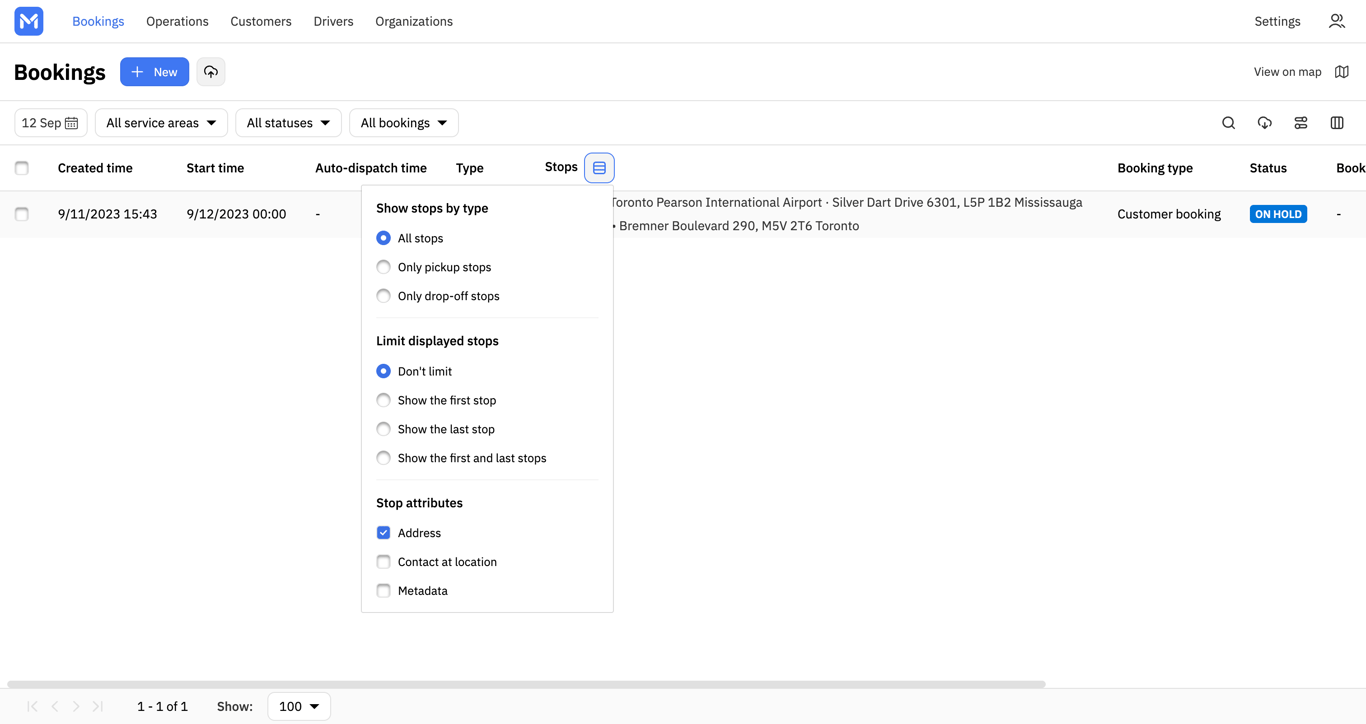Uncheck the Address attribute checkbox
The image size is (1366, 724).
(383, 533)
